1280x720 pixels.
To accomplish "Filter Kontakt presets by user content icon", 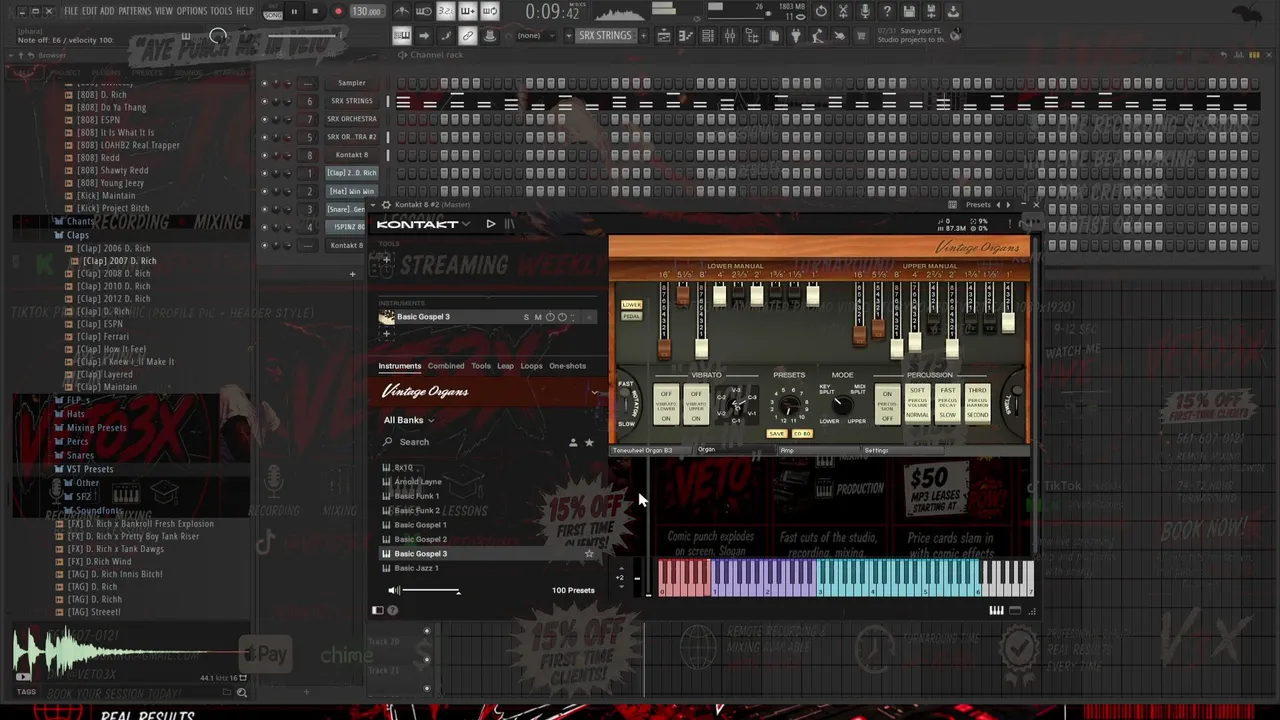I will point(573,442).
